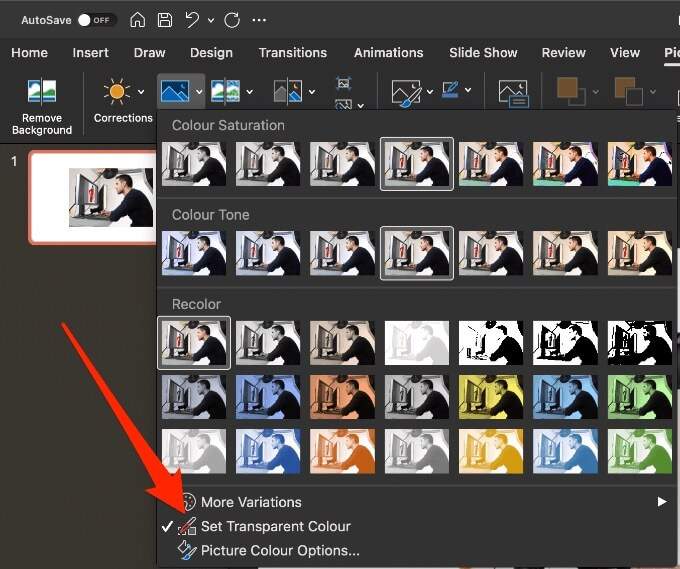The height and width of the screenshot is (569, 680).
Task: Click the Bring Forward icon
Action: pyautogui.click(x=571, y=92)
